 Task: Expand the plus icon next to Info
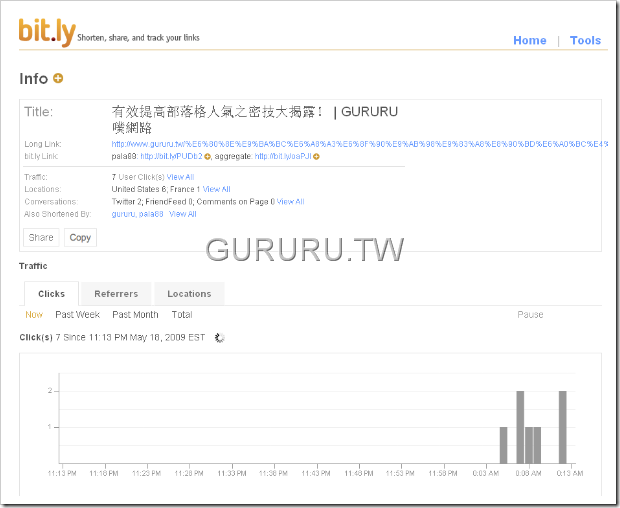click(58, 78)
